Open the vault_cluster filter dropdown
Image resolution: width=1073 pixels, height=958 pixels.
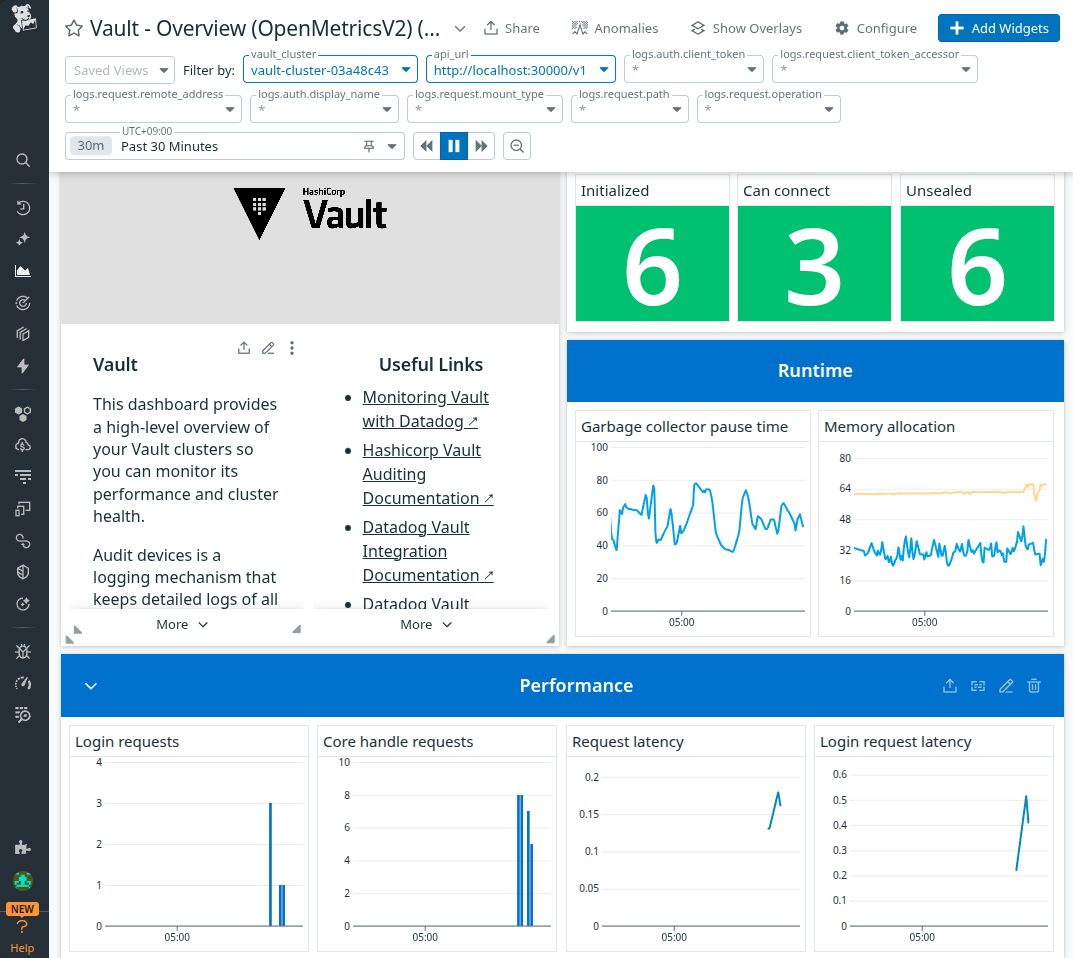330,70
